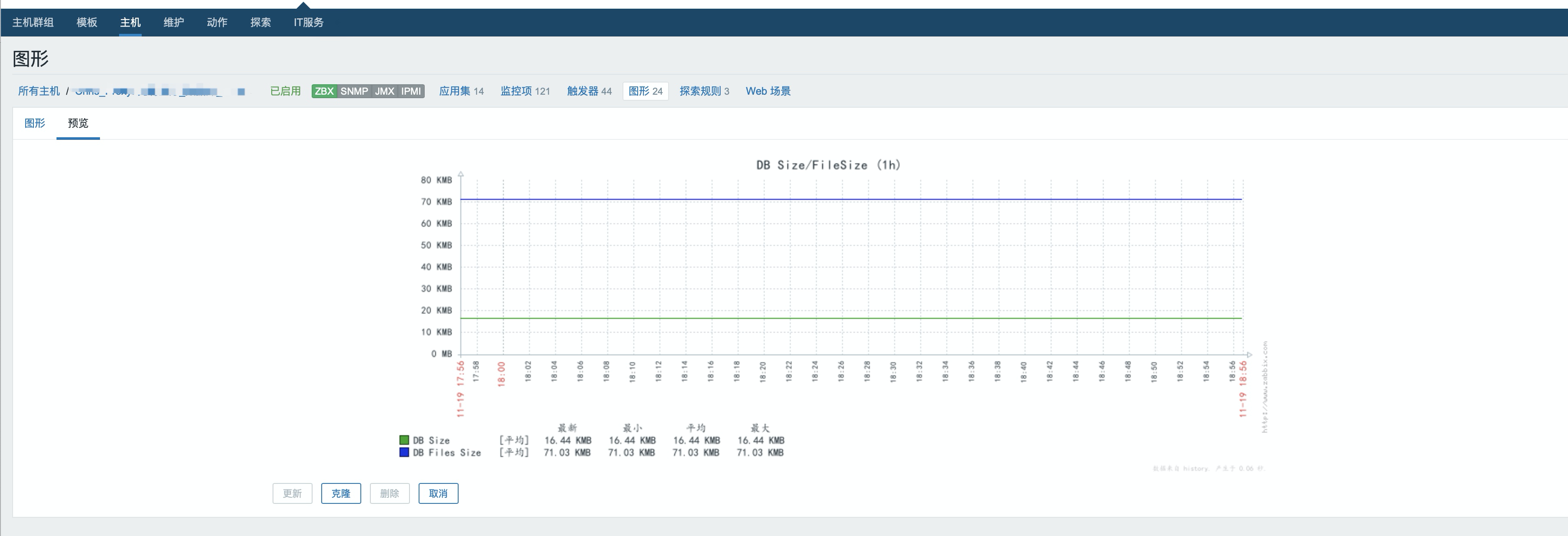Click the SNMP interface status icon

tap(355, 91)
